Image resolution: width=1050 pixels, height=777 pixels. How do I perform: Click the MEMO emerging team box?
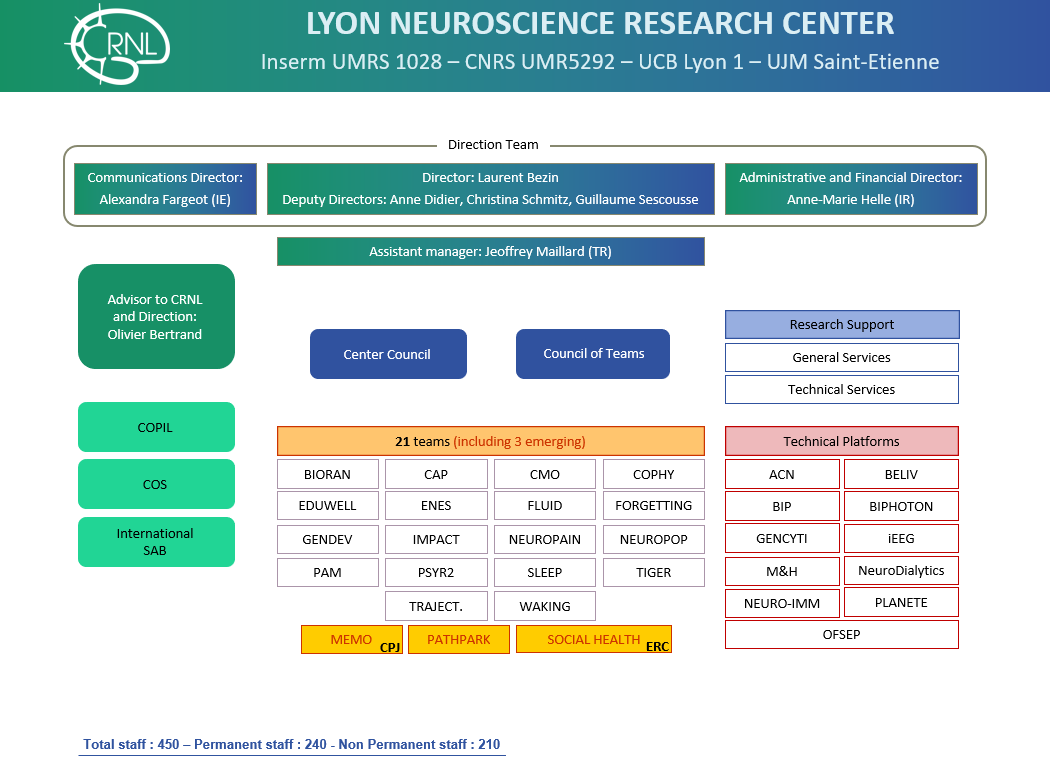coord(352,640)
